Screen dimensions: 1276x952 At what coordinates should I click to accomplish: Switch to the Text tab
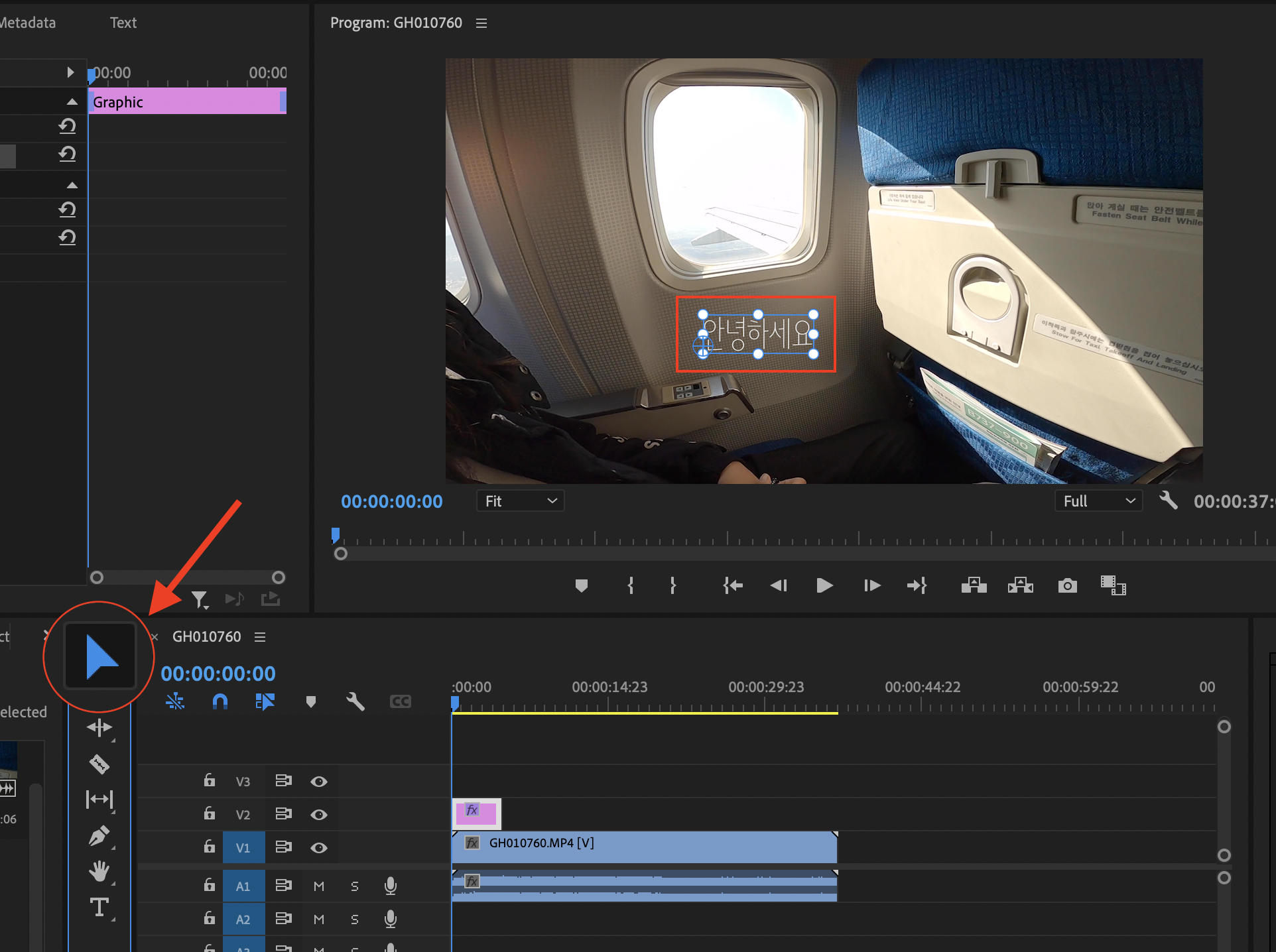pos(123,23)
